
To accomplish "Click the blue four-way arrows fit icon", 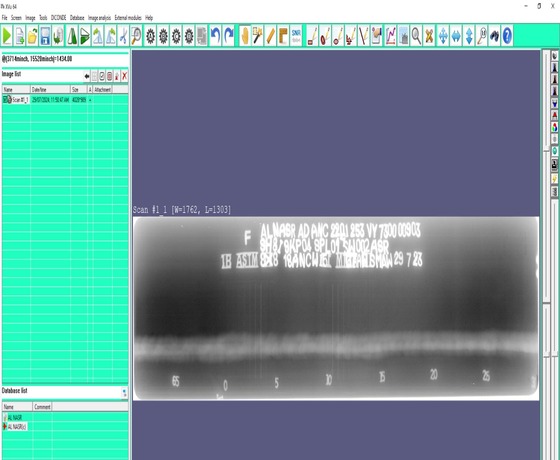I will 443,36.
